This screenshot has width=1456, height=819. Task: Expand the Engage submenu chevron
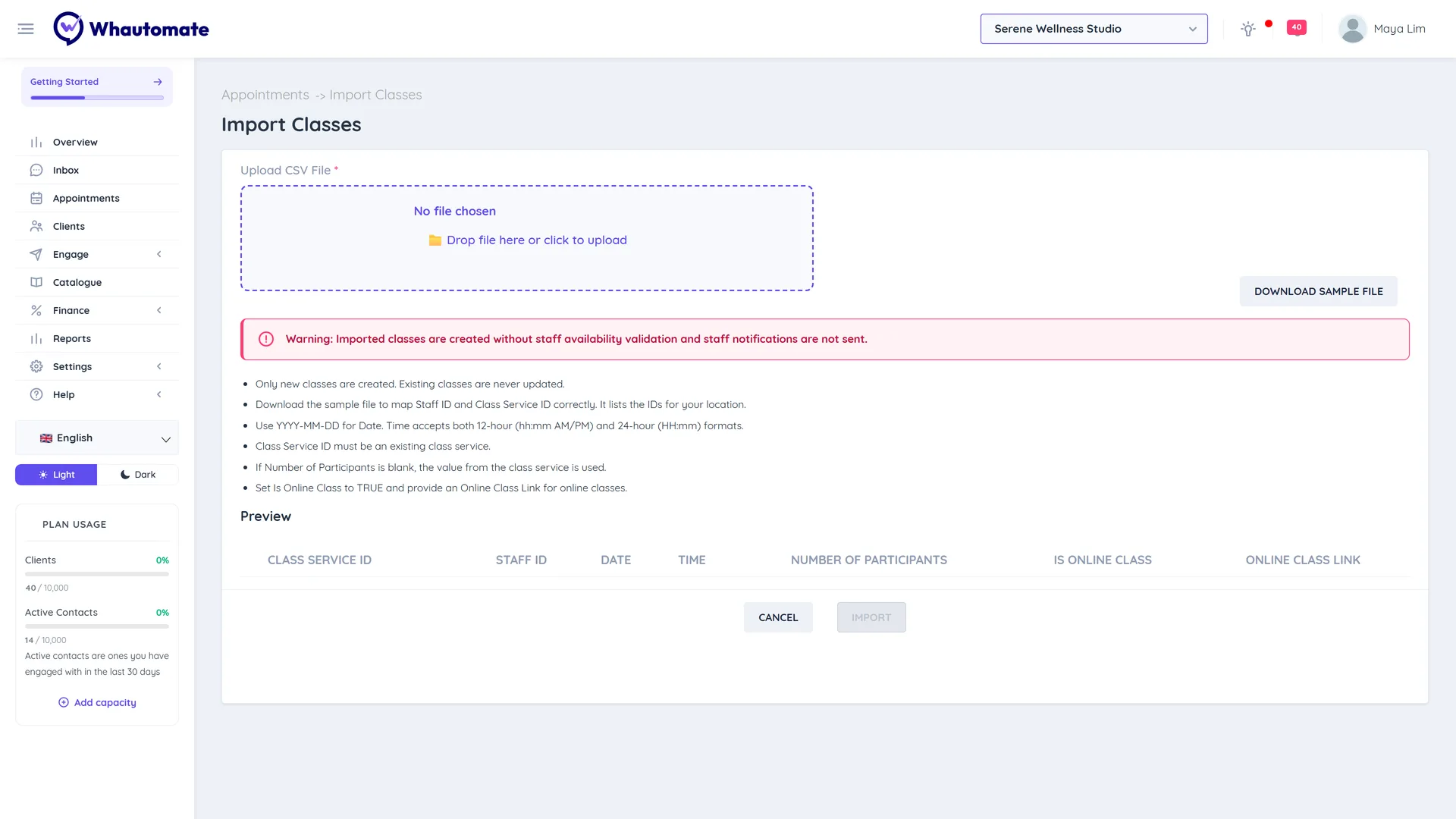(x=159, y=255)
